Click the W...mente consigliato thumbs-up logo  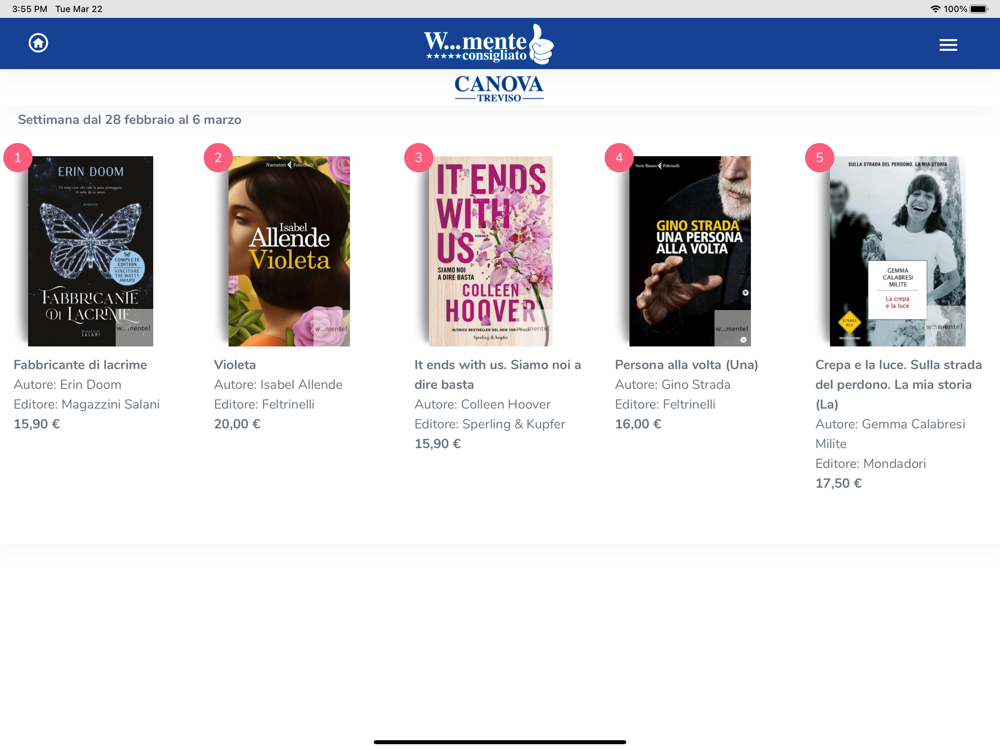(x=489, y=45)
